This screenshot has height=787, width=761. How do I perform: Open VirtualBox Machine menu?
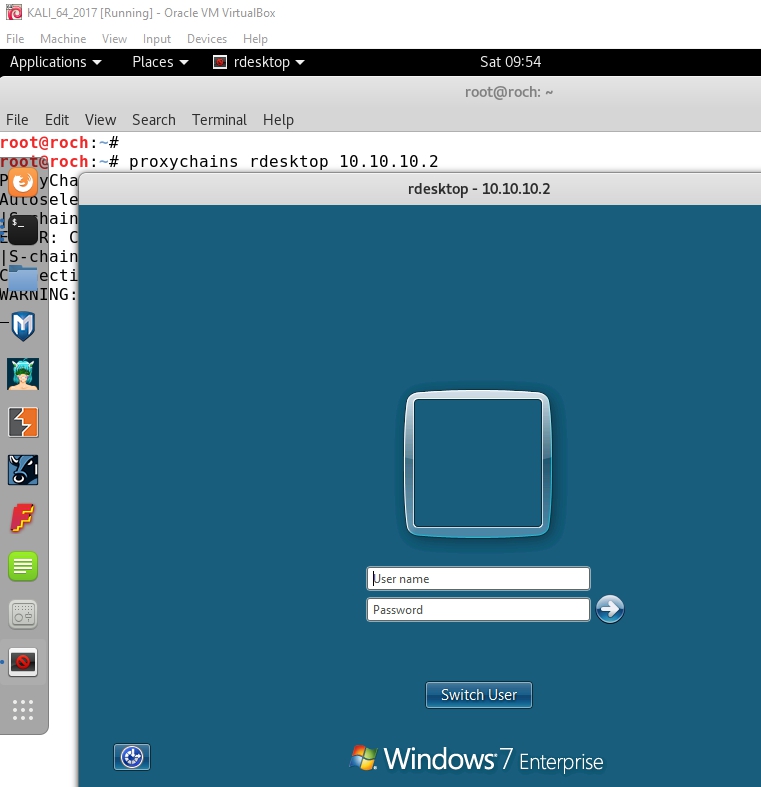tap(63, 39)
